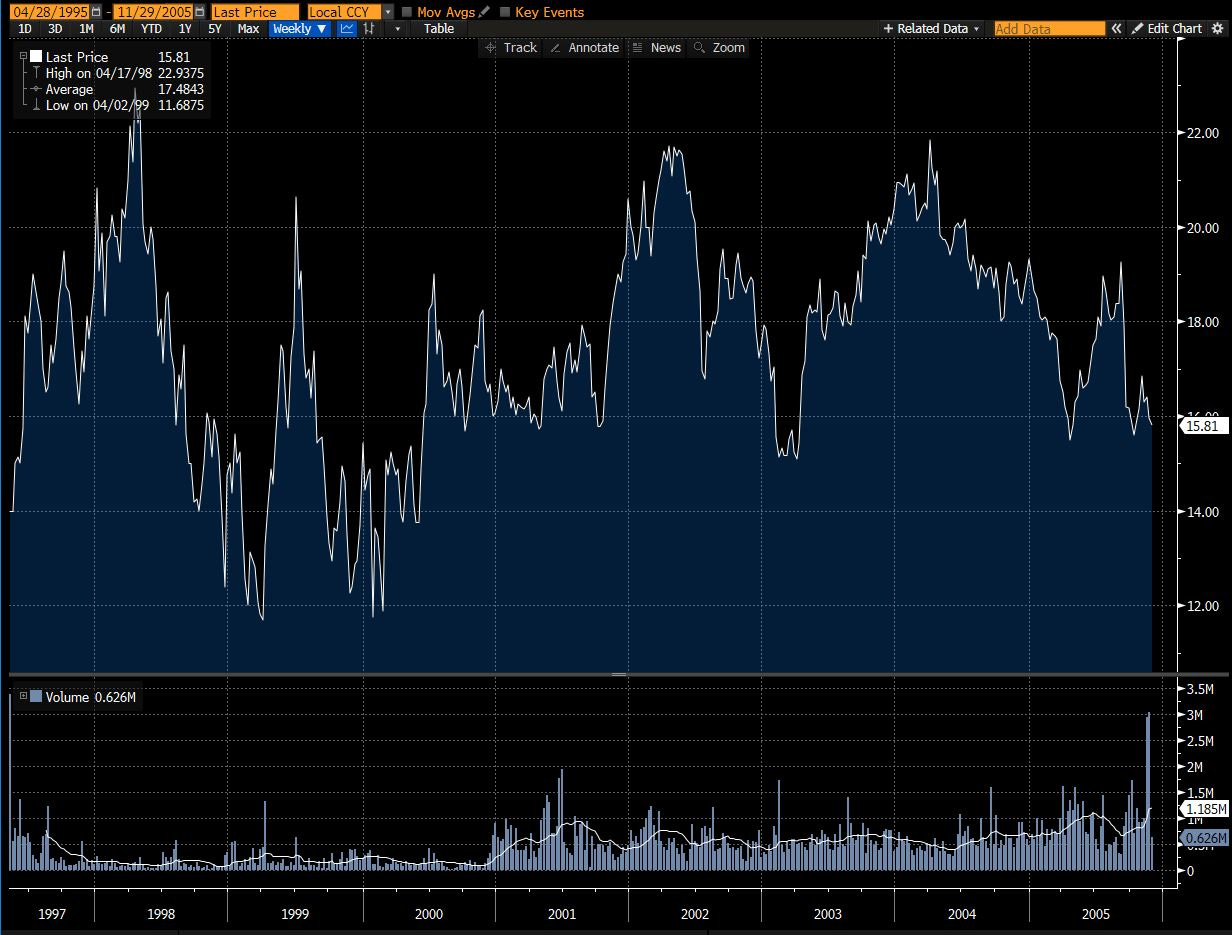Enable the Mov Avgs checkbox
The height and width of the screenshot is (935, 1232).
[x=407, y=12]
